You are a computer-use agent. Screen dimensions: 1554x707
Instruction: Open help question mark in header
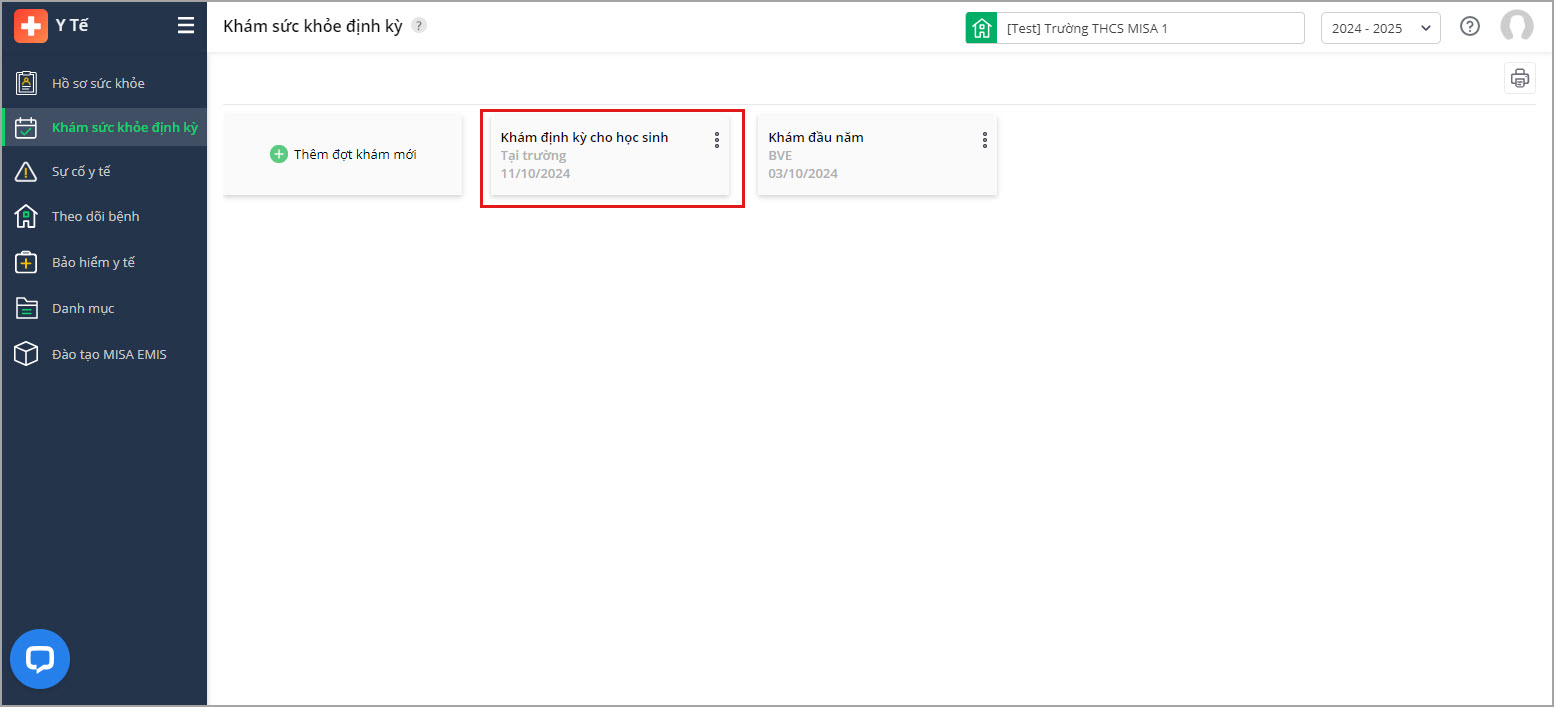[x=1470, y=27]
